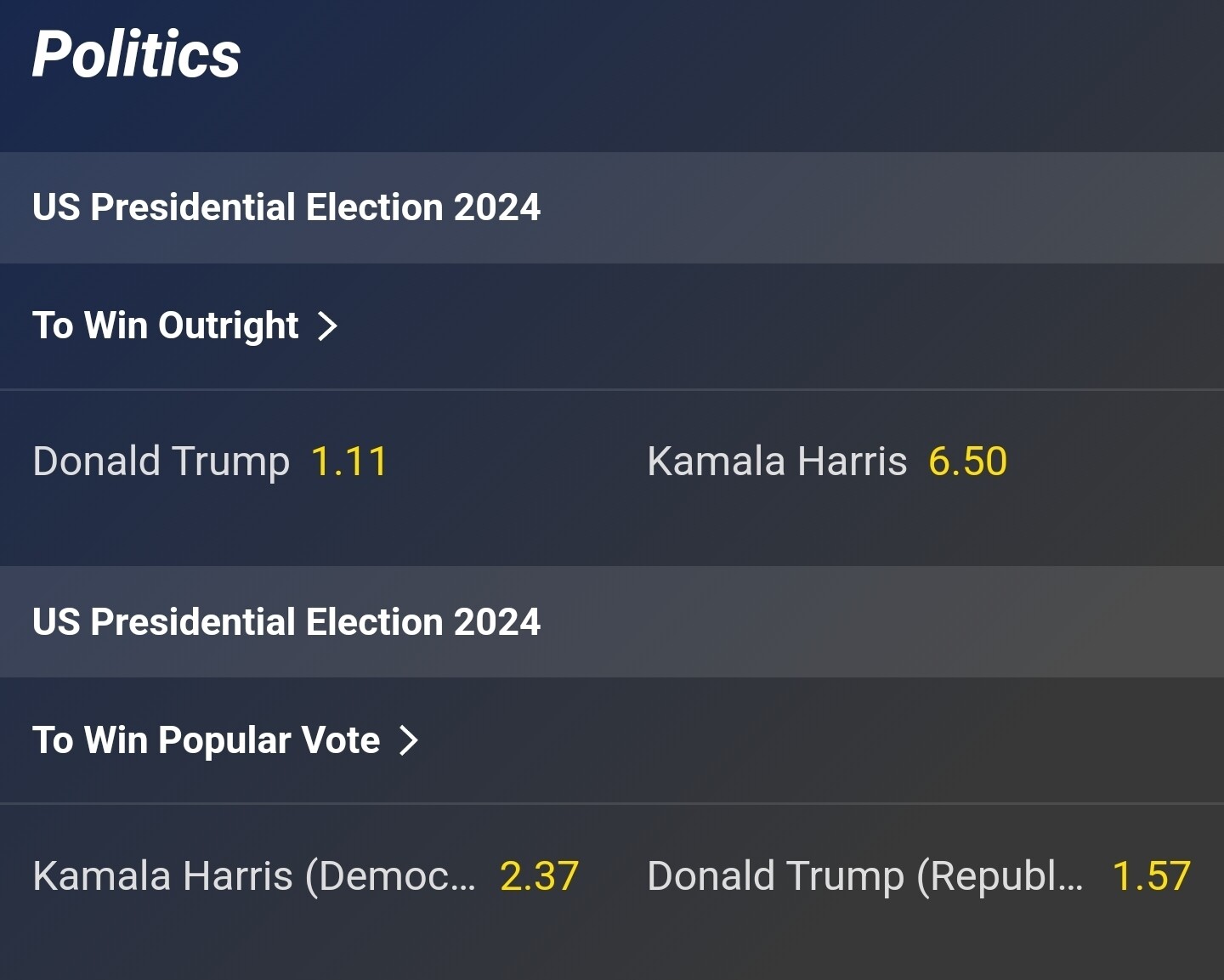The height and width of the screenshot is (980, 1224).
Task: Click the Politics page heading
Action: coord(136,54)
